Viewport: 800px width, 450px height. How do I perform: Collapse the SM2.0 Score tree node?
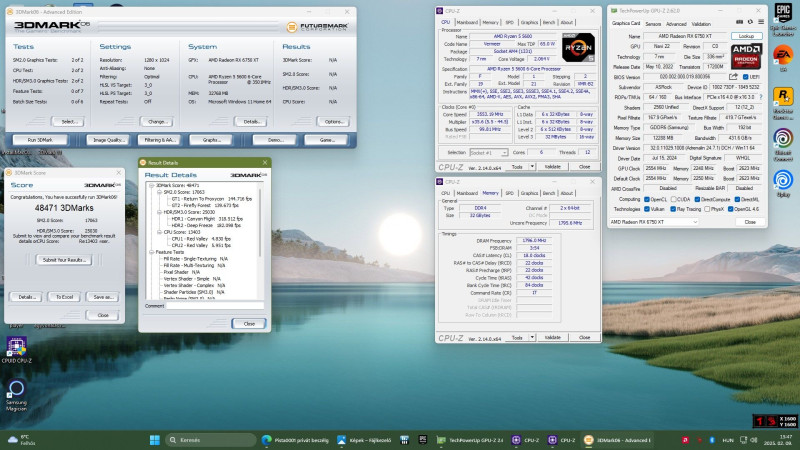point(159,192)
